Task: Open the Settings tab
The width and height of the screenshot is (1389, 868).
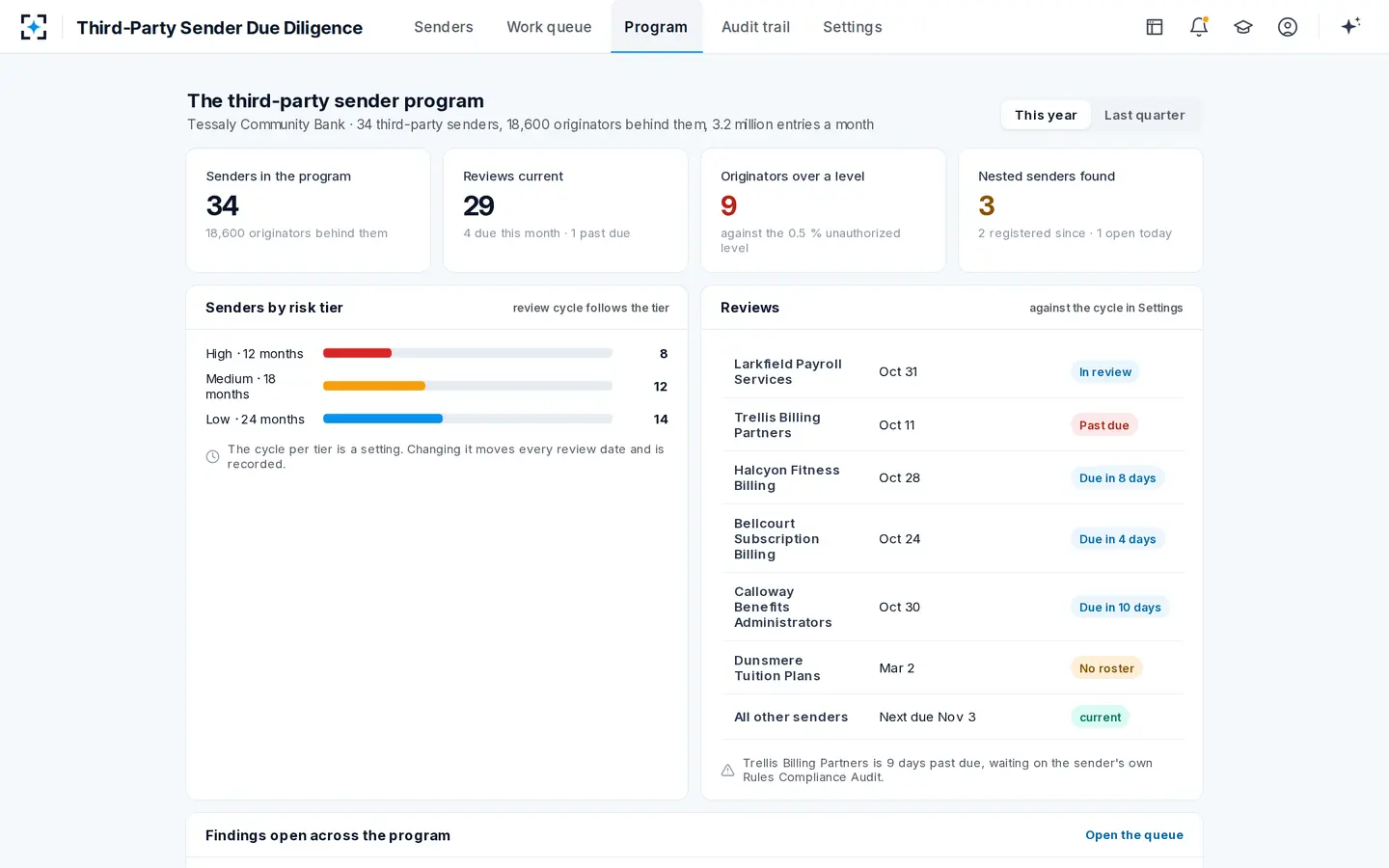Action: 853,27
